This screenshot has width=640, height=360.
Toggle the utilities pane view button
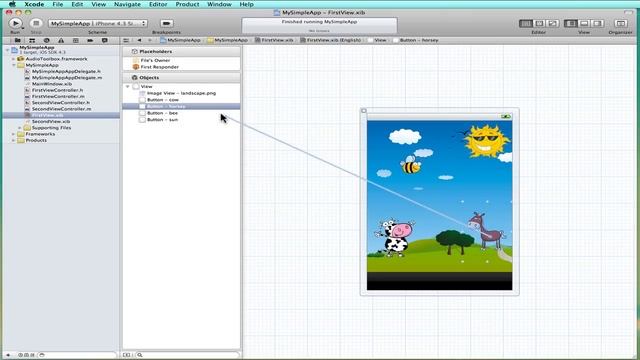click(597, 24)
